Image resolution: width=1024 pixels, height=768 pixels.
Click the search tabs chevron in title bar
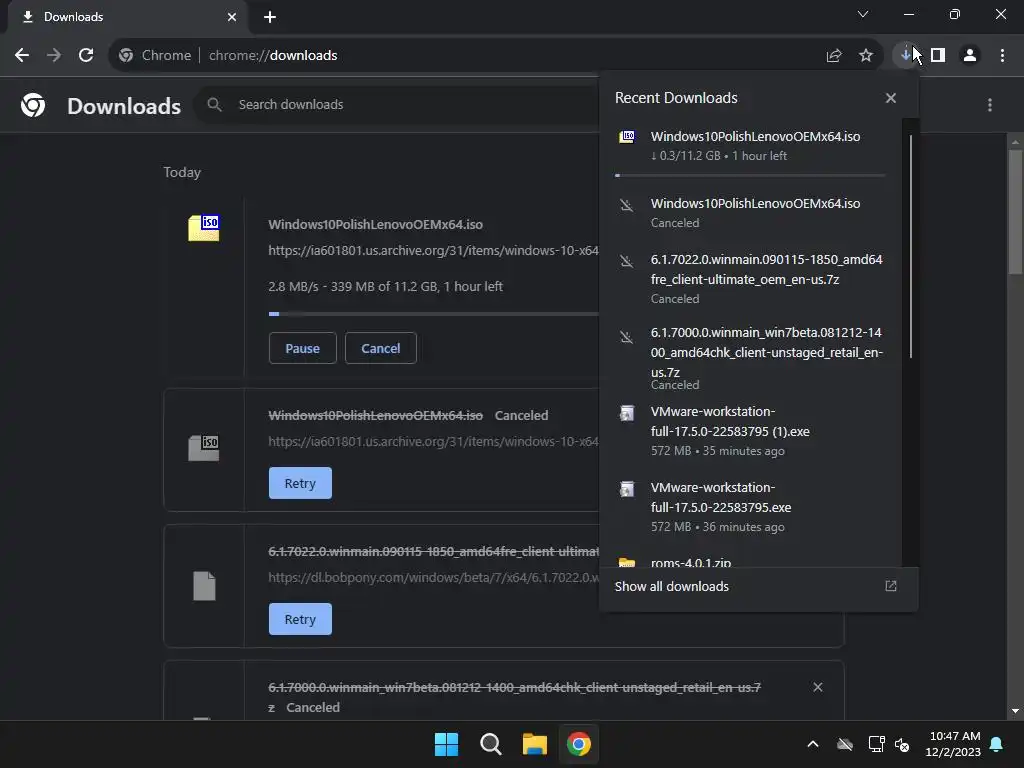863,14
